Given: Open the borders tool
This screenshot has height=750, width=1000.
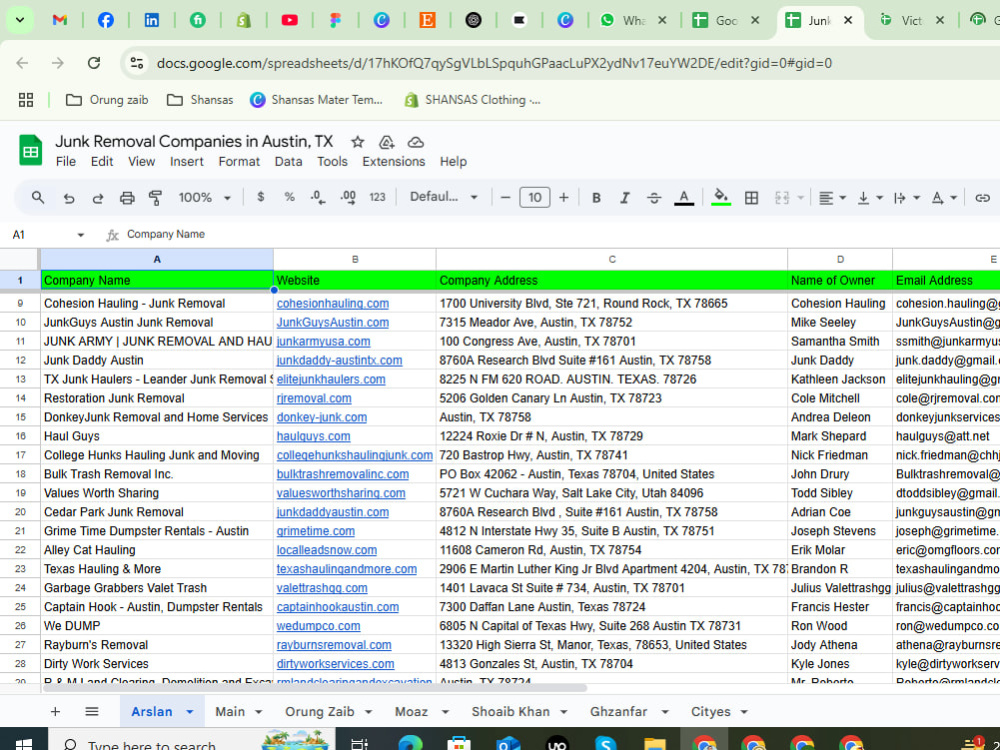Looking at the screenshot, I should coord(751,198).
